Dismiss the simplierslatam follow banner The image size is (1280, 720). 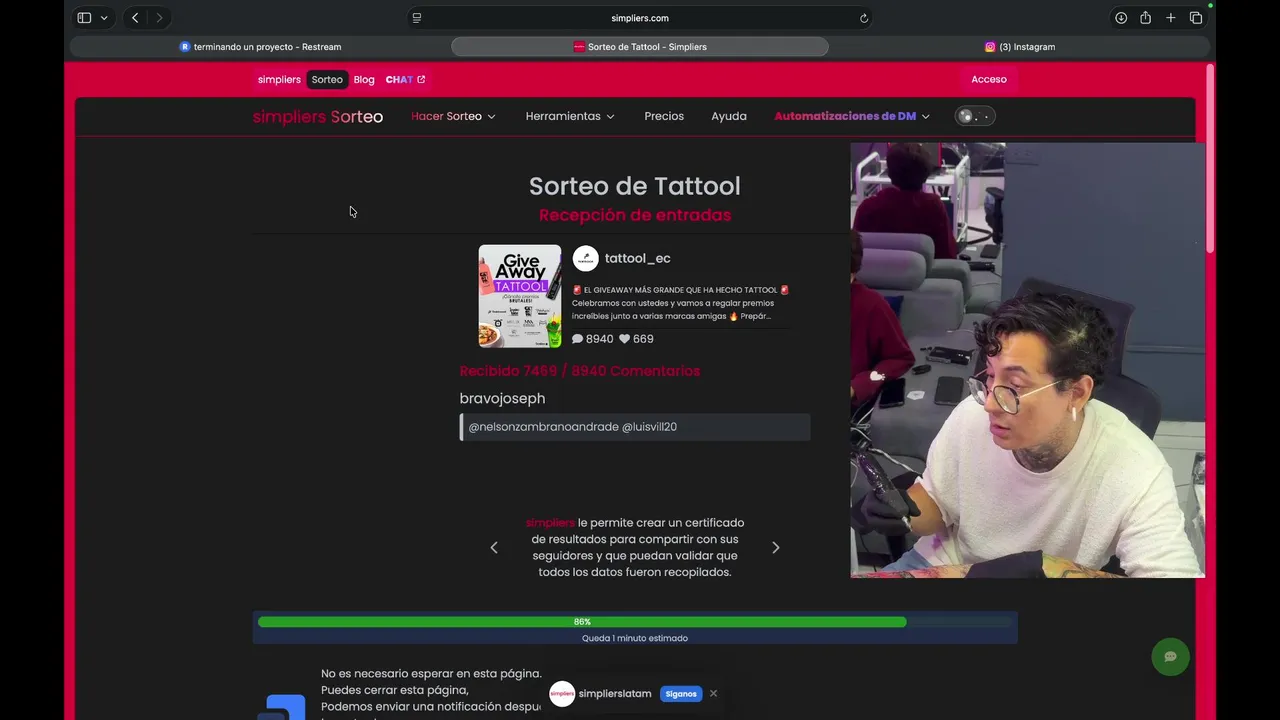[x=713, y=694]
